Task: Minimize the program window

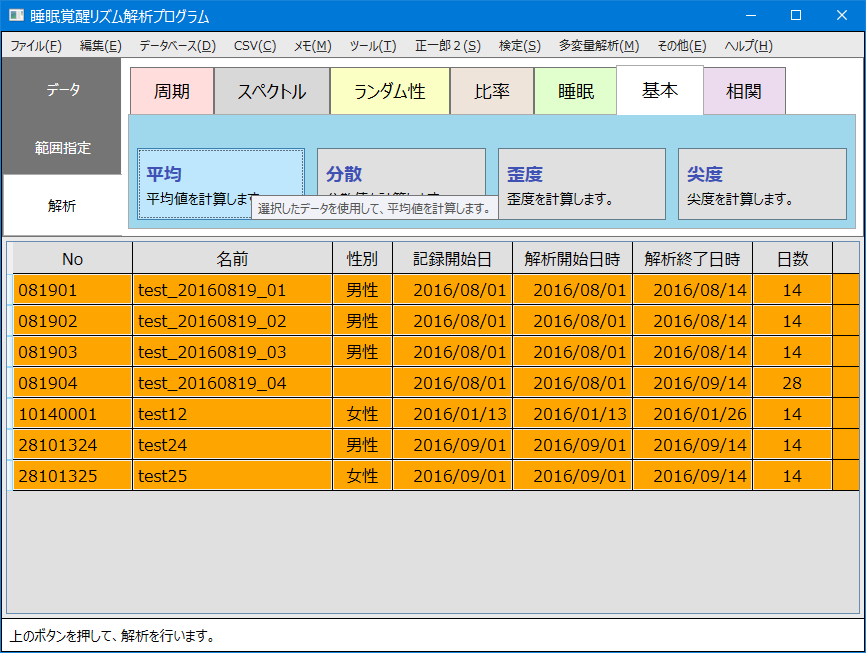Action: (751, 15)
